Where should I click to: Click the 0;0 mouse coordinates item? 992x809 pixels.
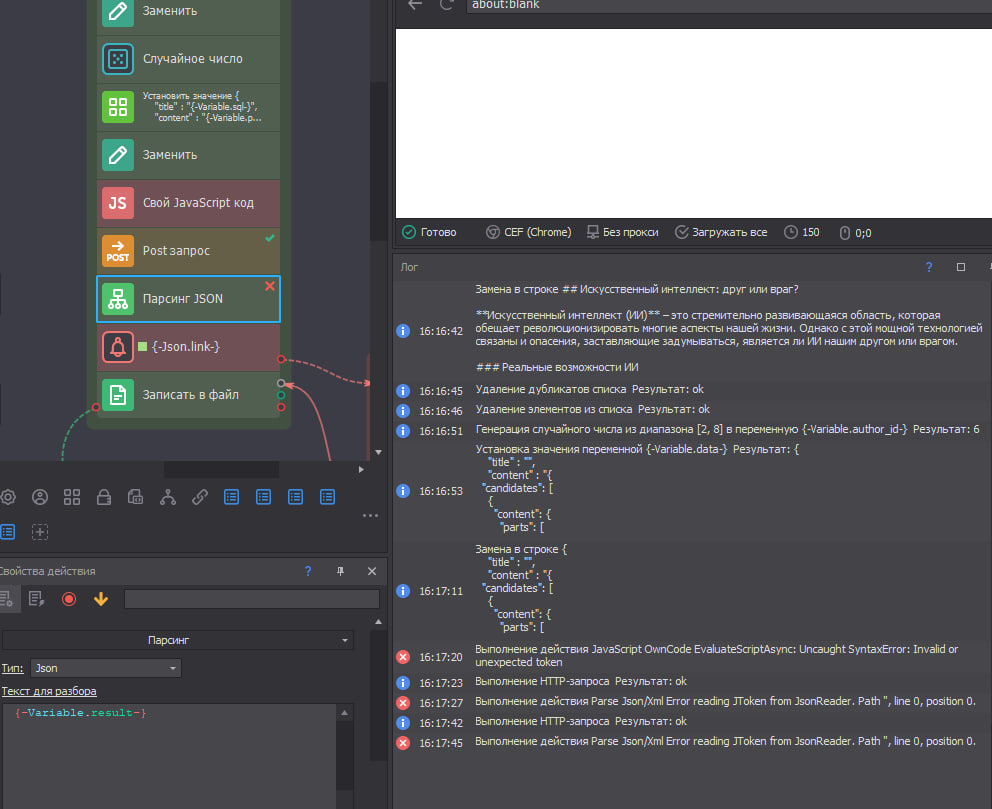click(x=855, y=233)
